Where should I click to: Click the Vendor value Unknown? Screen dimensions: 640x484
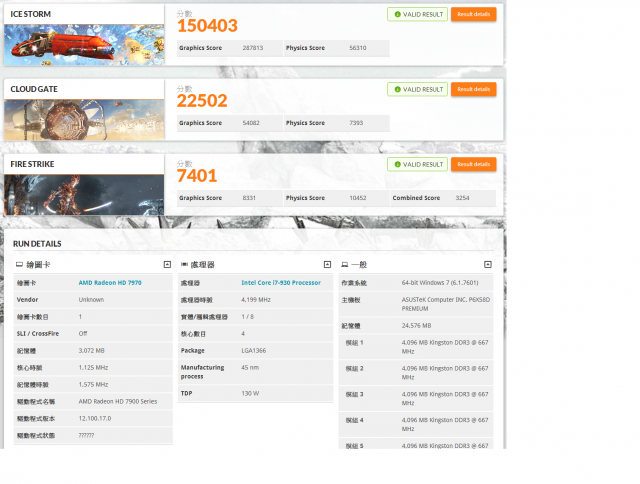pyautogui.click(x=91, y=300)
